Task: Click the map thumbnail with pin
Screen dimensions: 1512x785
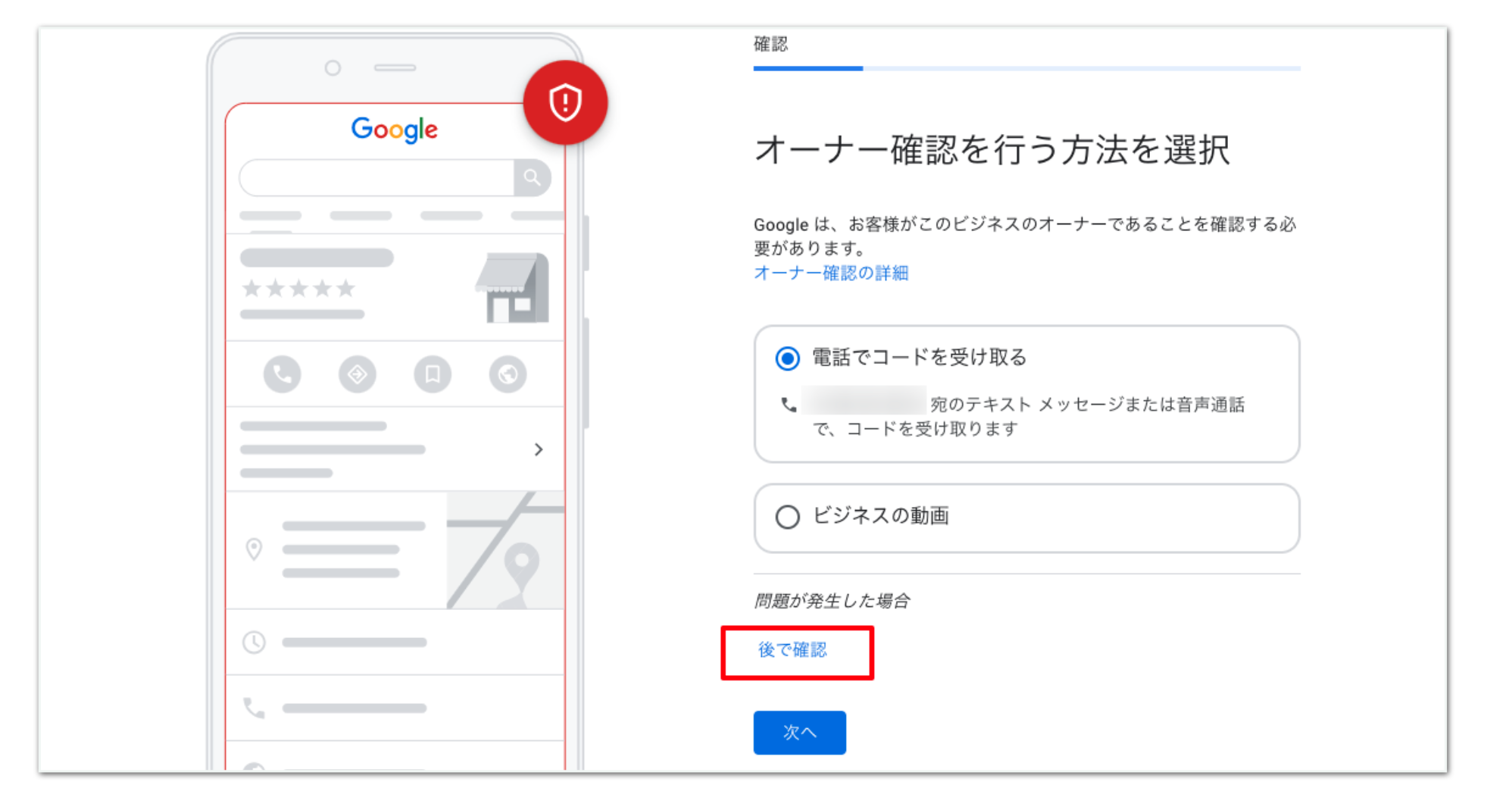Action: coord(505,550)
